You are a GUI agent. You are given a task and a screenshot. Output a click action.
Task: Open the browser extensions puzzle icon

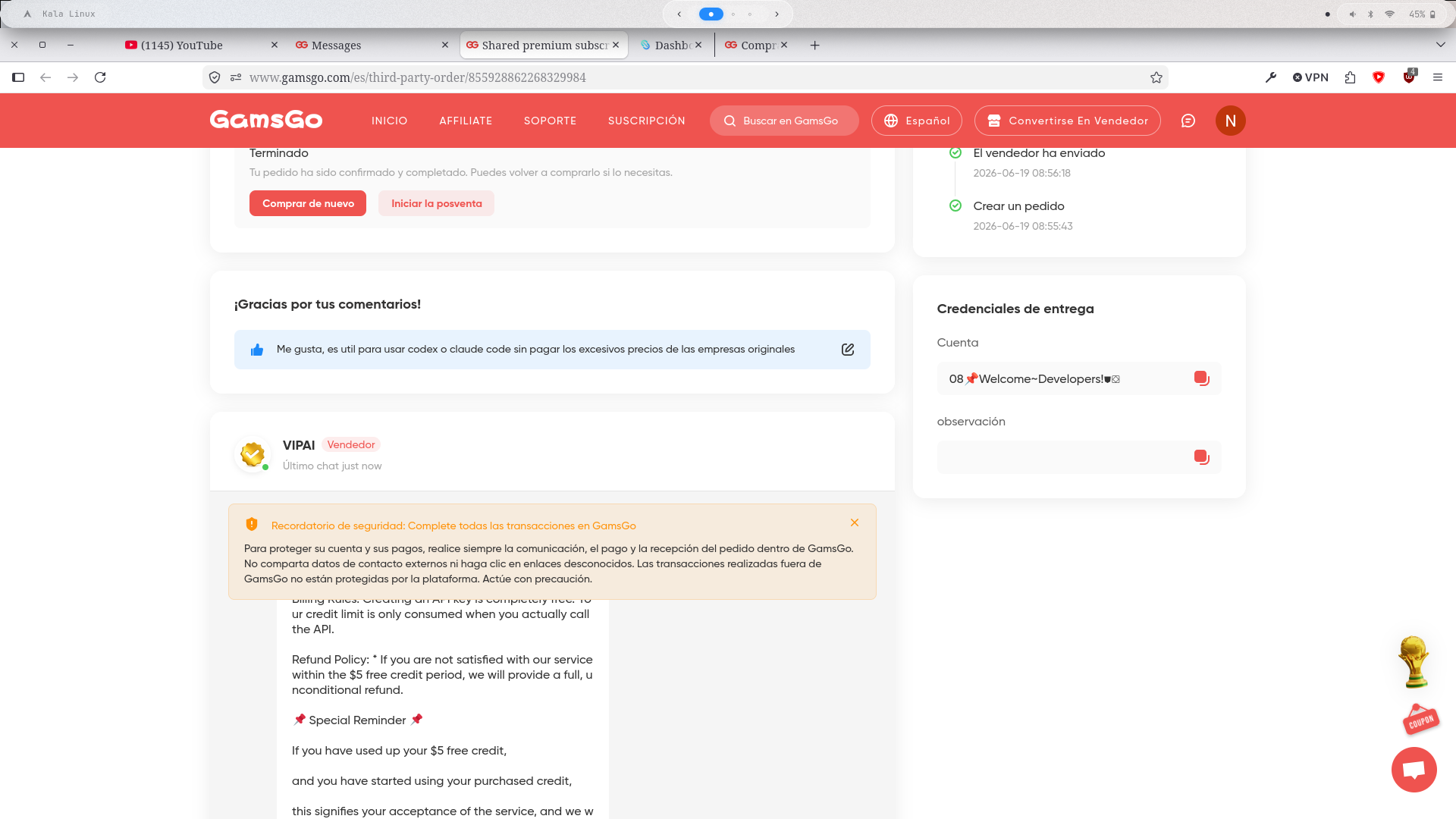(1351, 77)
